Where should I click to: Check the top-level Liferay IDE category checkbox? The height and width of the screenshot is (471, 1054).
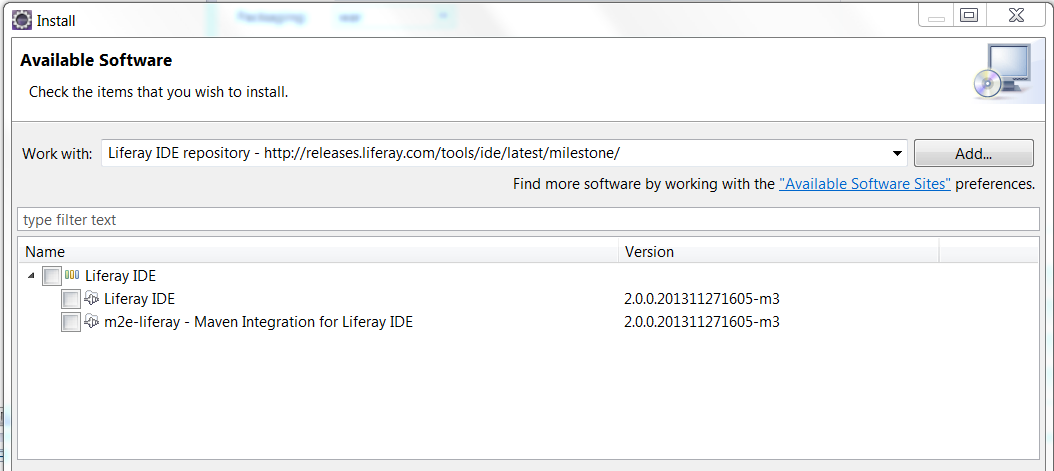51,276
